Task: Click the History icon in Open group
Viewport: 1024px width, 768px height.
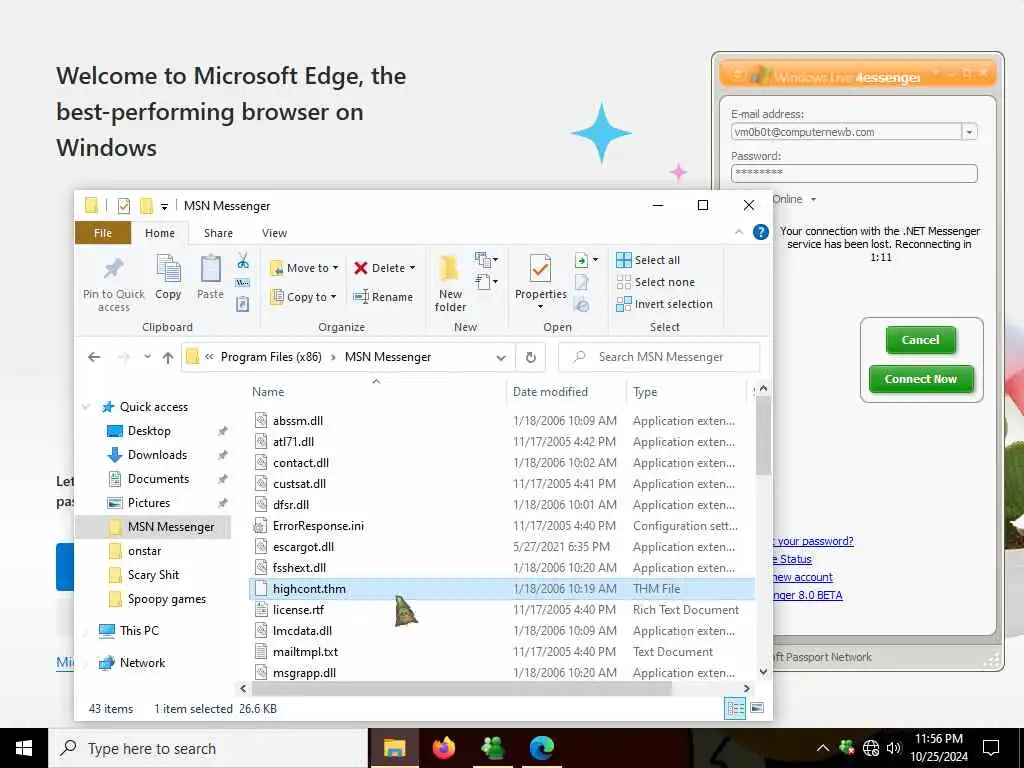Action: coord(581,304)
